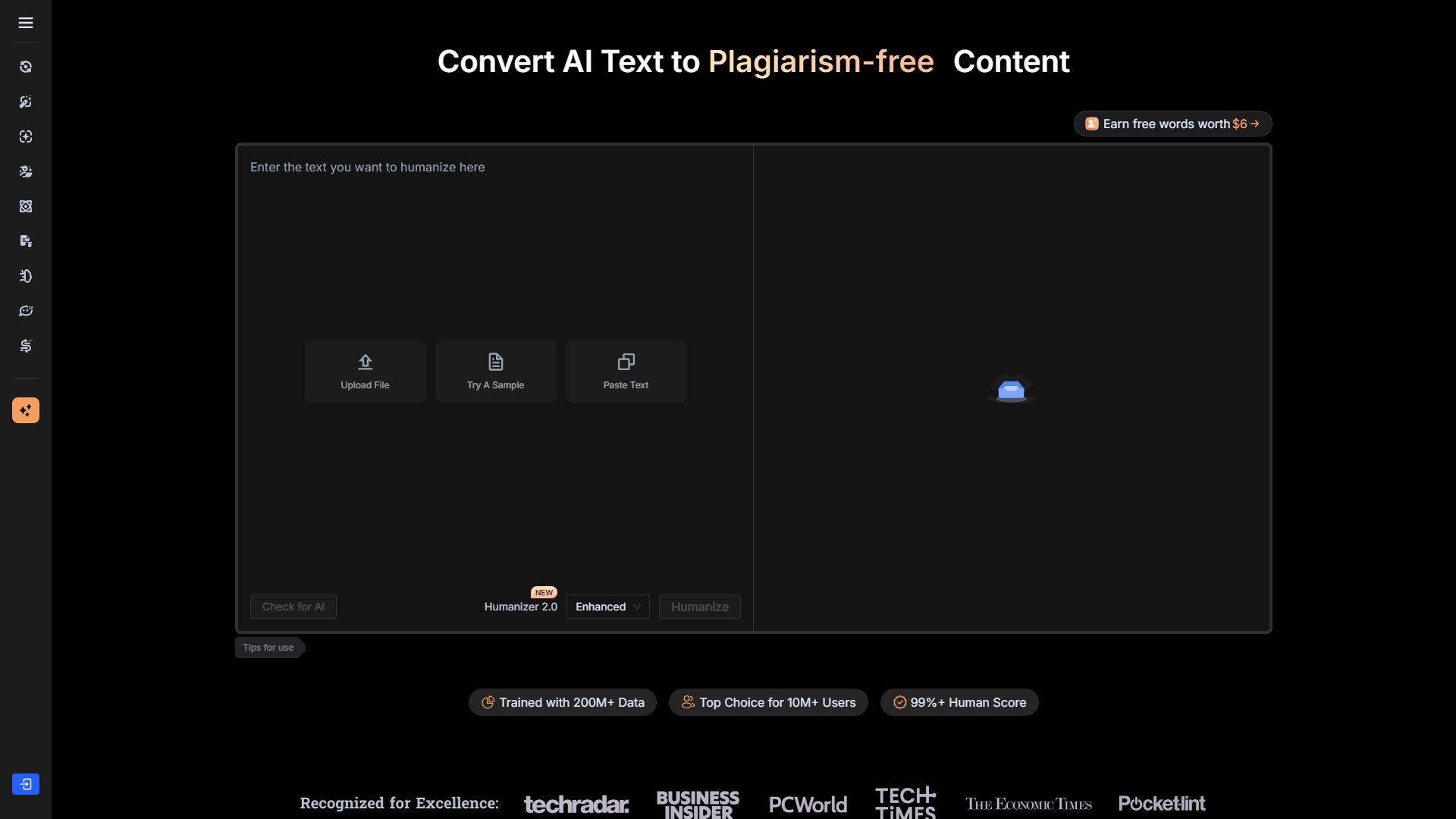Click the orange sparkle sidebar button
The width and height of the screenshot is (1456, 819).
26,410
